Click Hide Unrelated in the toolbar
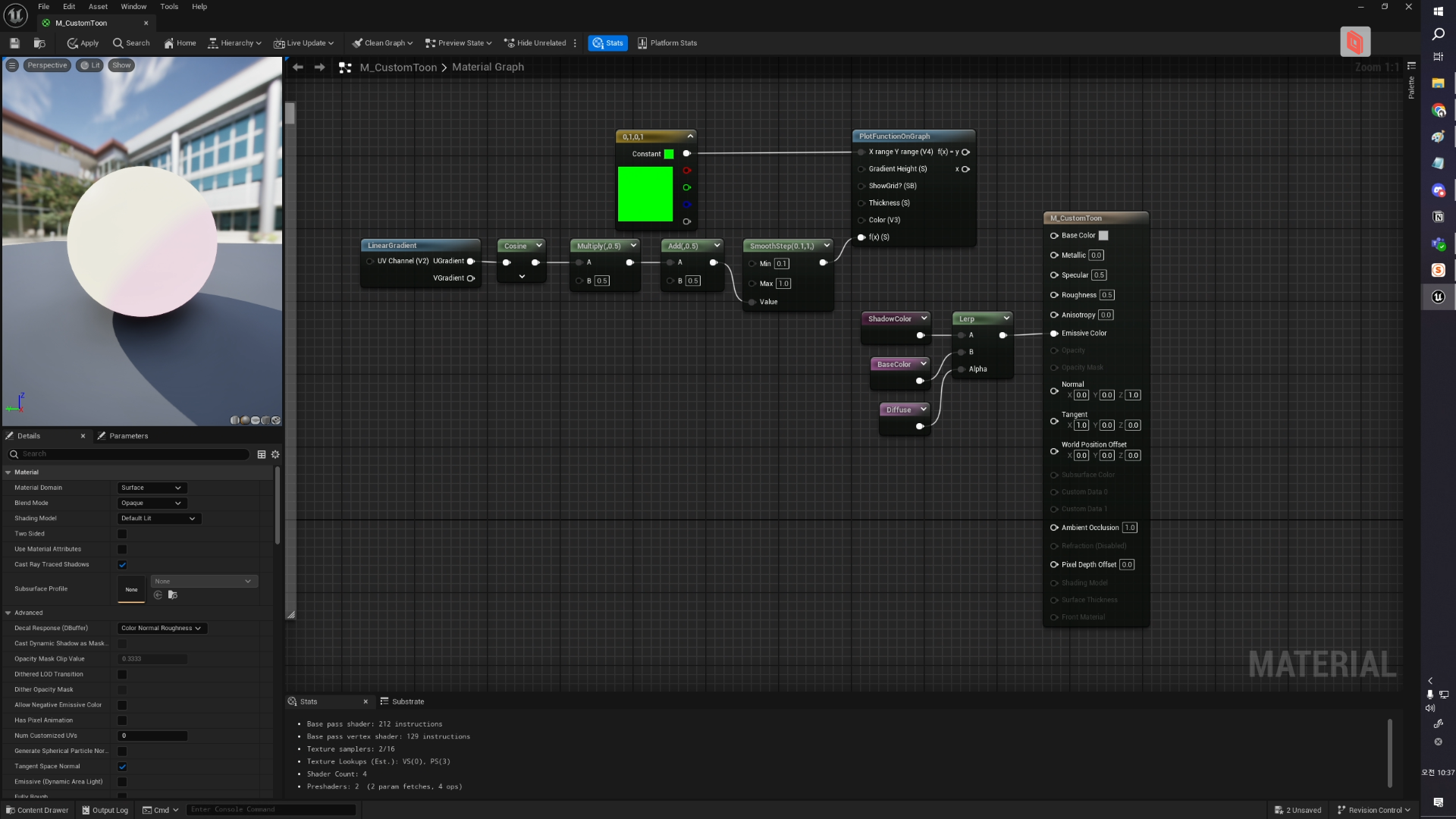This screenshot has width=1456, height=819. 535,43
